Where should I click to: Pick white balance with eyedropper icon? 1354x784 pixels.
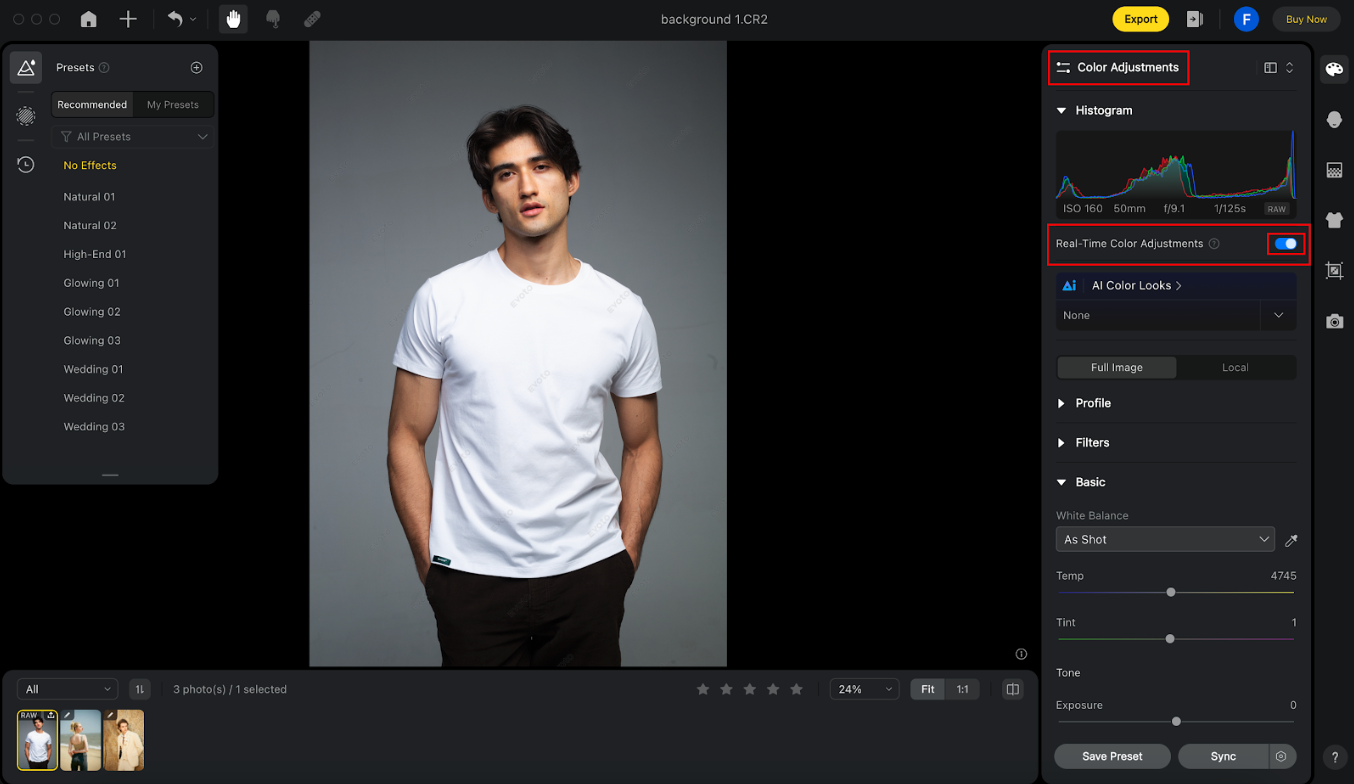tap(1291, 540)
